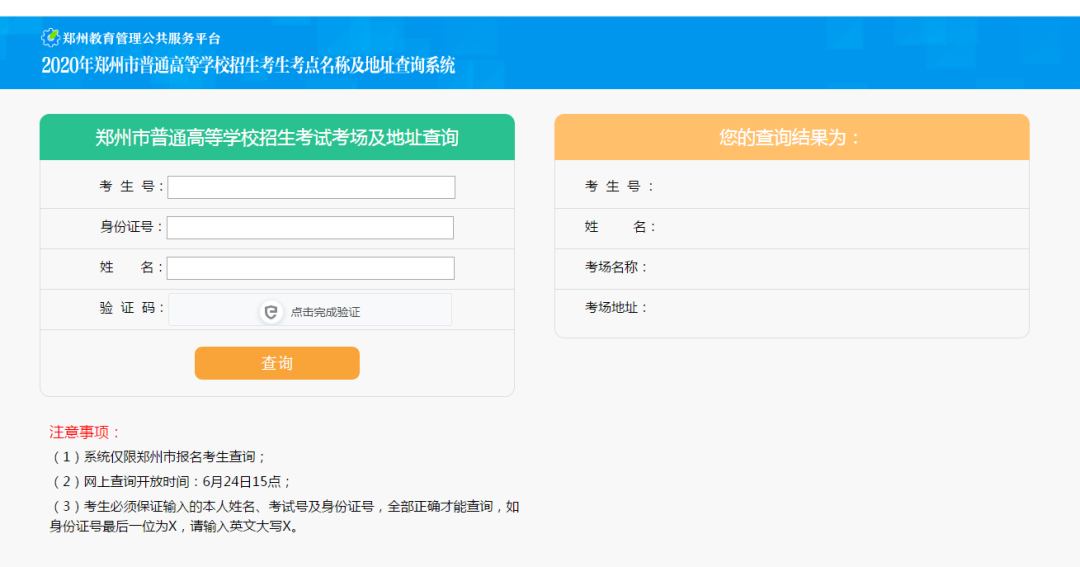Click note (1) about 郑州市报名考生
The height and width of the screenshot is (567, 1080).
[x=157, y=457]
